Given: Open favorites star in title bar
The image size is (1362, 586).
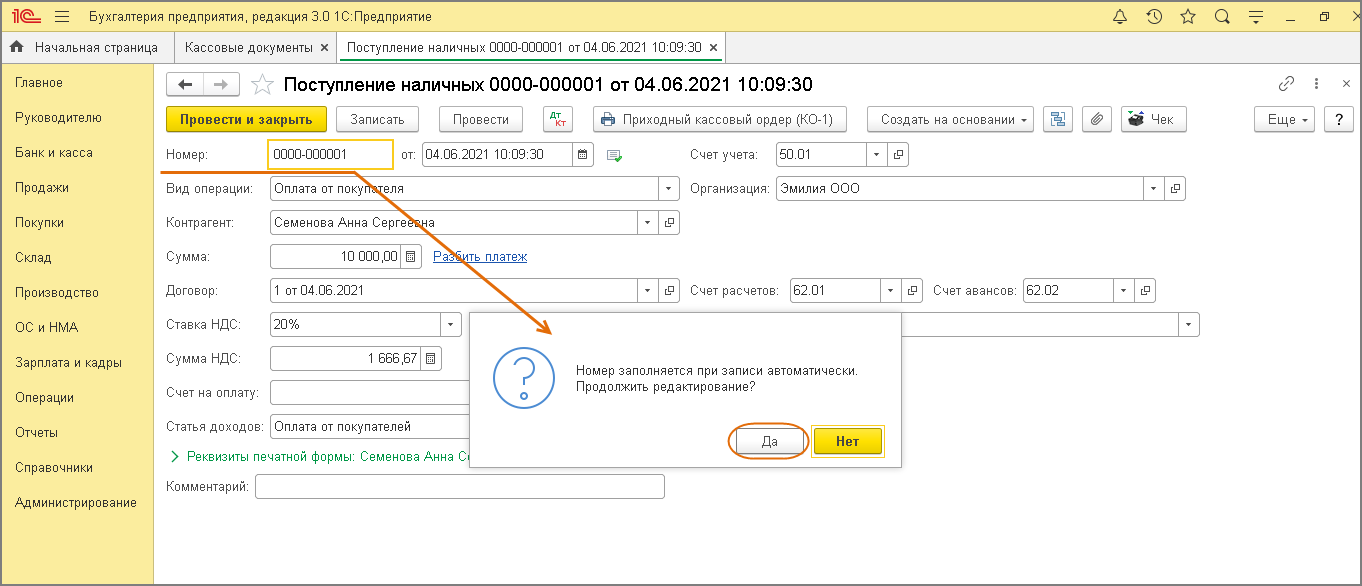Looking at the screenshot, I should (1187, 17).
